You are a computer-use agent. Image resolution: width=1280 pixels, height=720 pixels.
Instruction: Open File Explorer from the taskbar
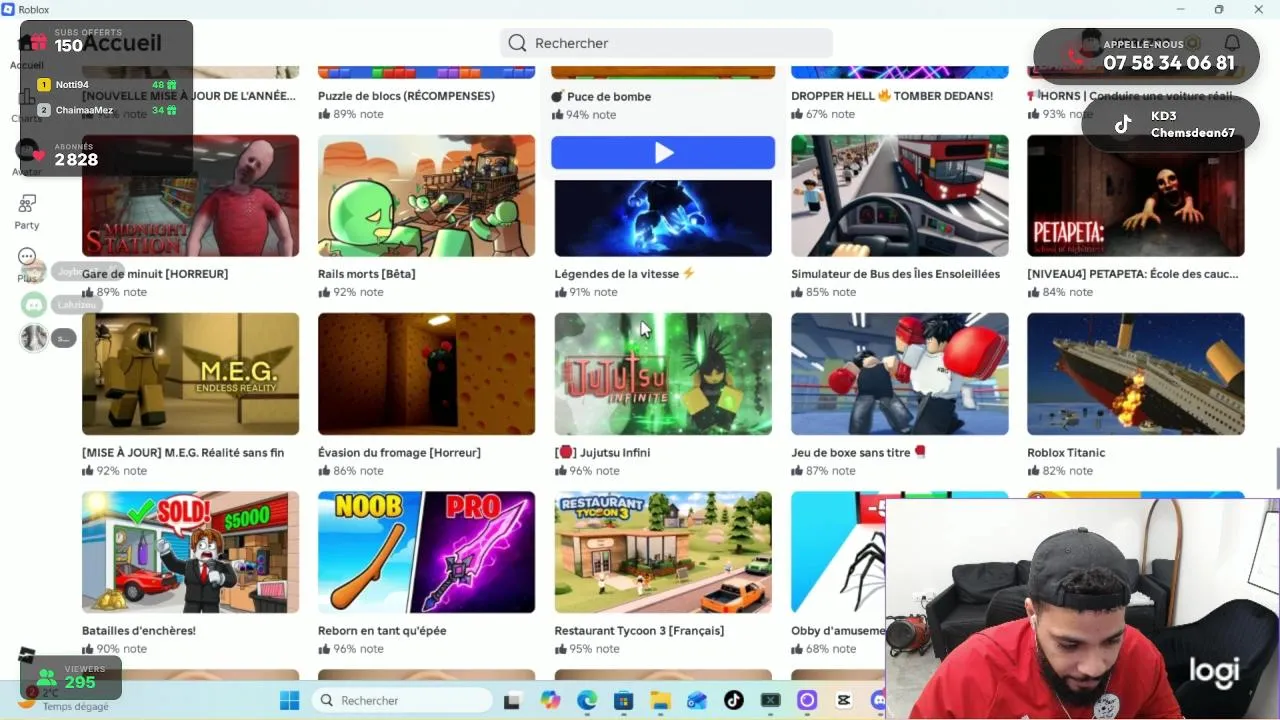click(x=660, y=700)
